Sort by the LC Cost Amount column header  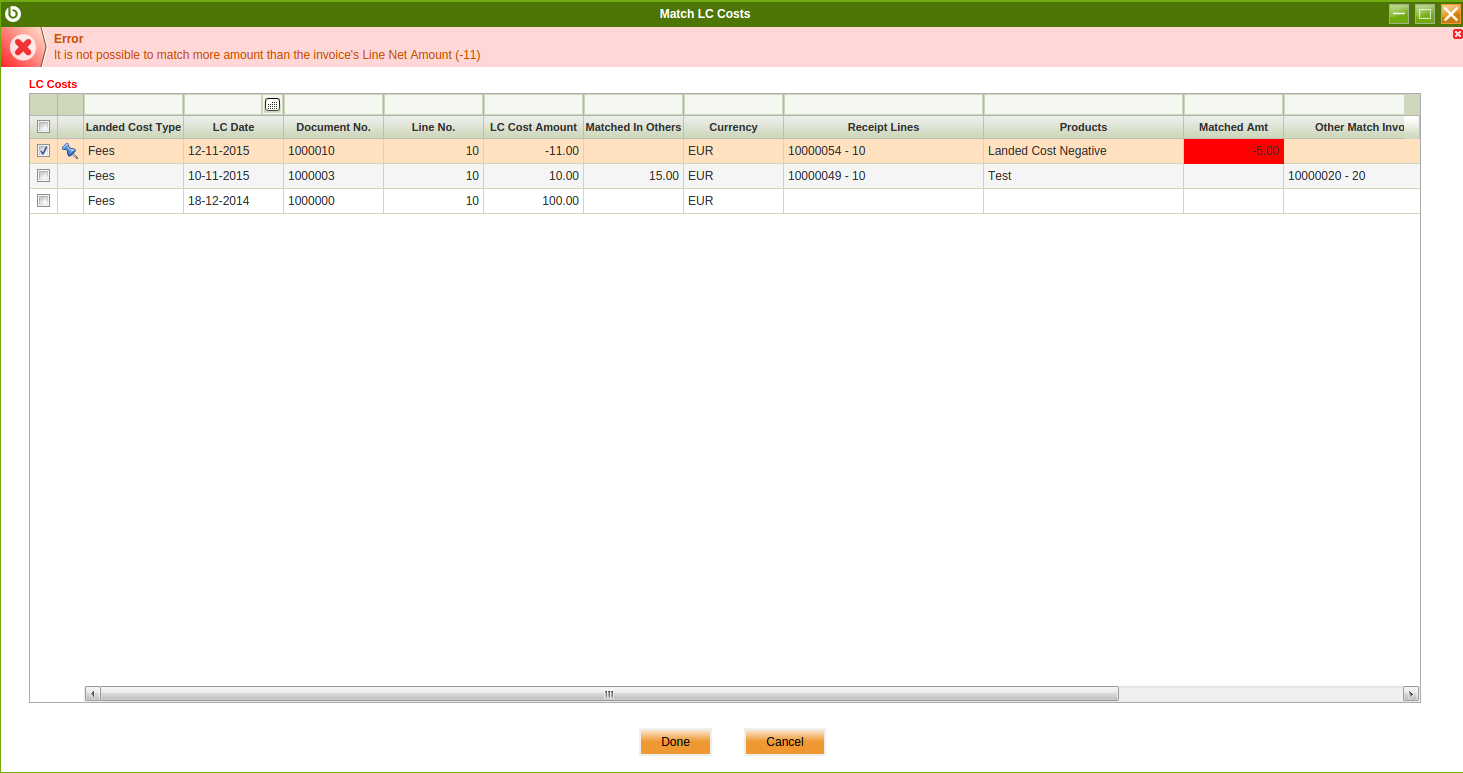(x=533, y=127)
